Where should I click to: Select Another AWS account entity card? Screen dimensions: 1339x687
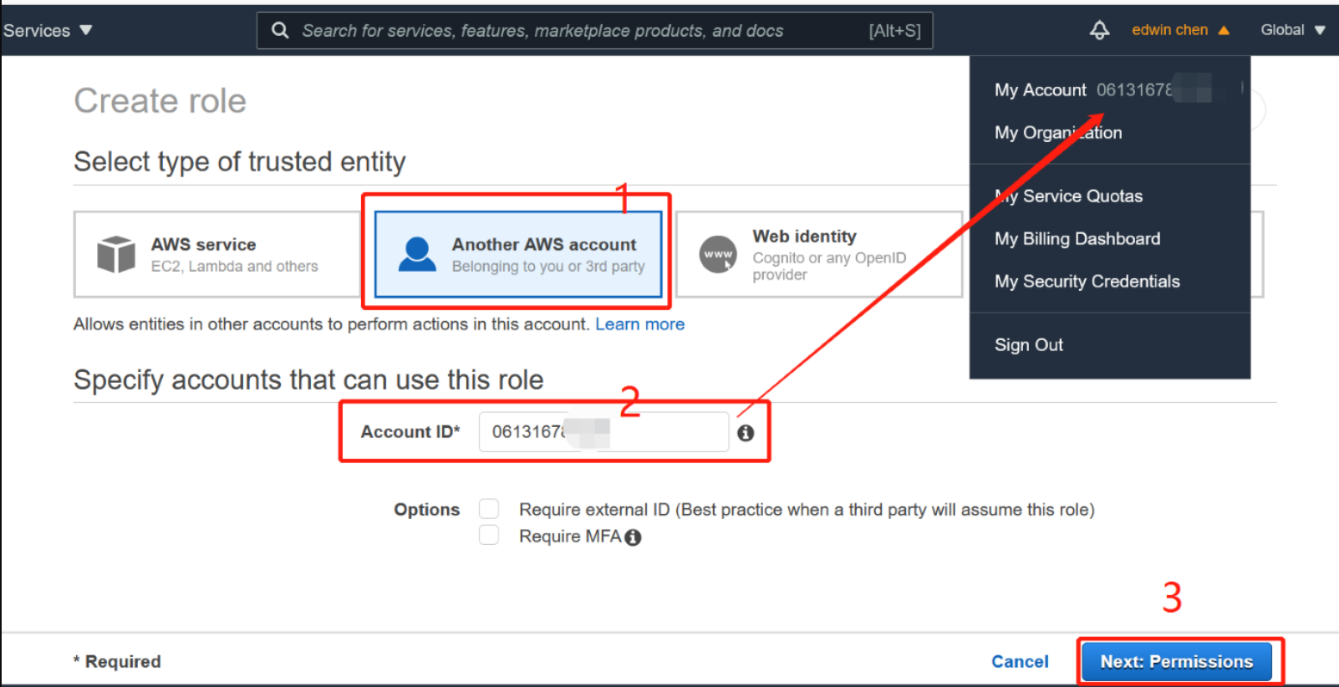click(518, 254)
